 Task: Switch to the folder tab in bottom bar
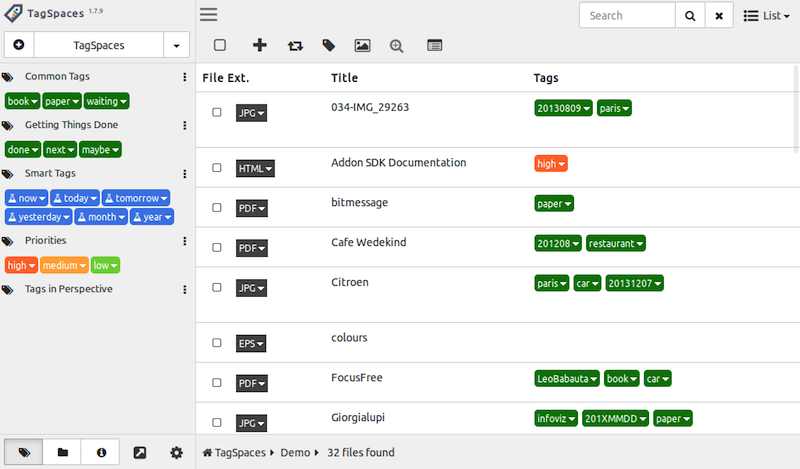click(x=63, y=453)
